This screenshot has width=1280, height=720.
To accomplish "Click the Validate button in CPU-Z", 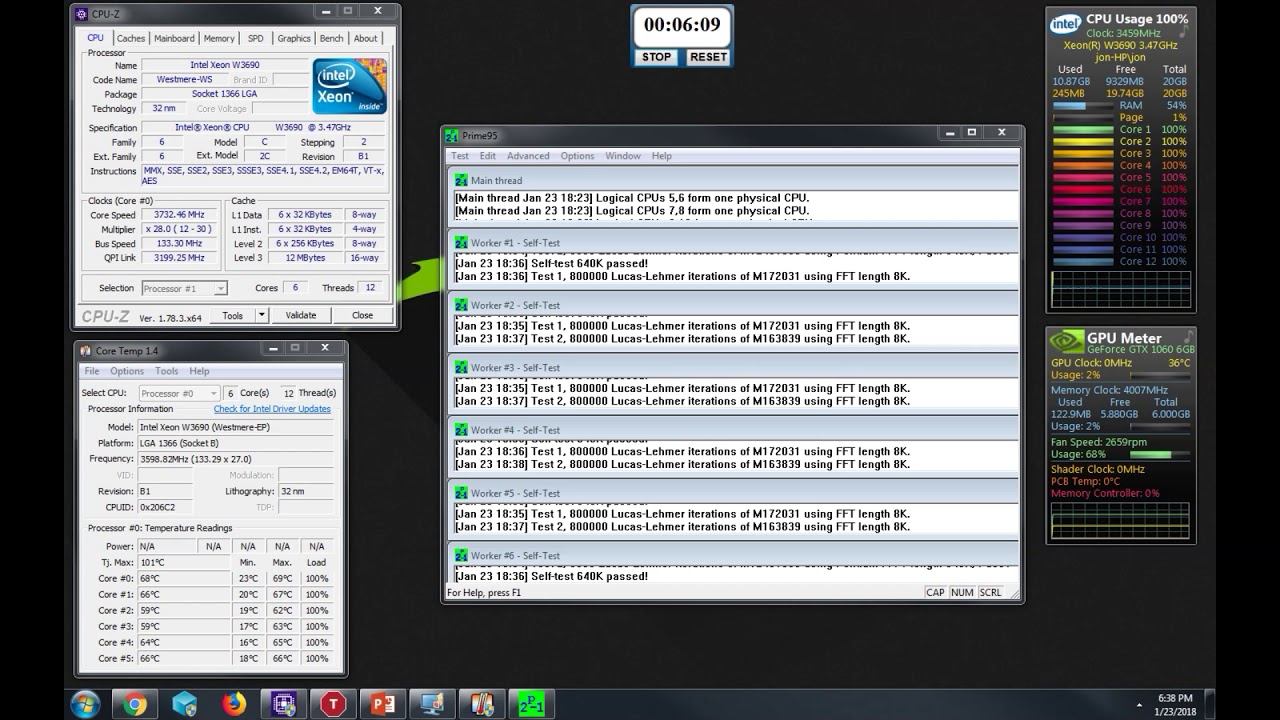I will click(x=301, y=315).
